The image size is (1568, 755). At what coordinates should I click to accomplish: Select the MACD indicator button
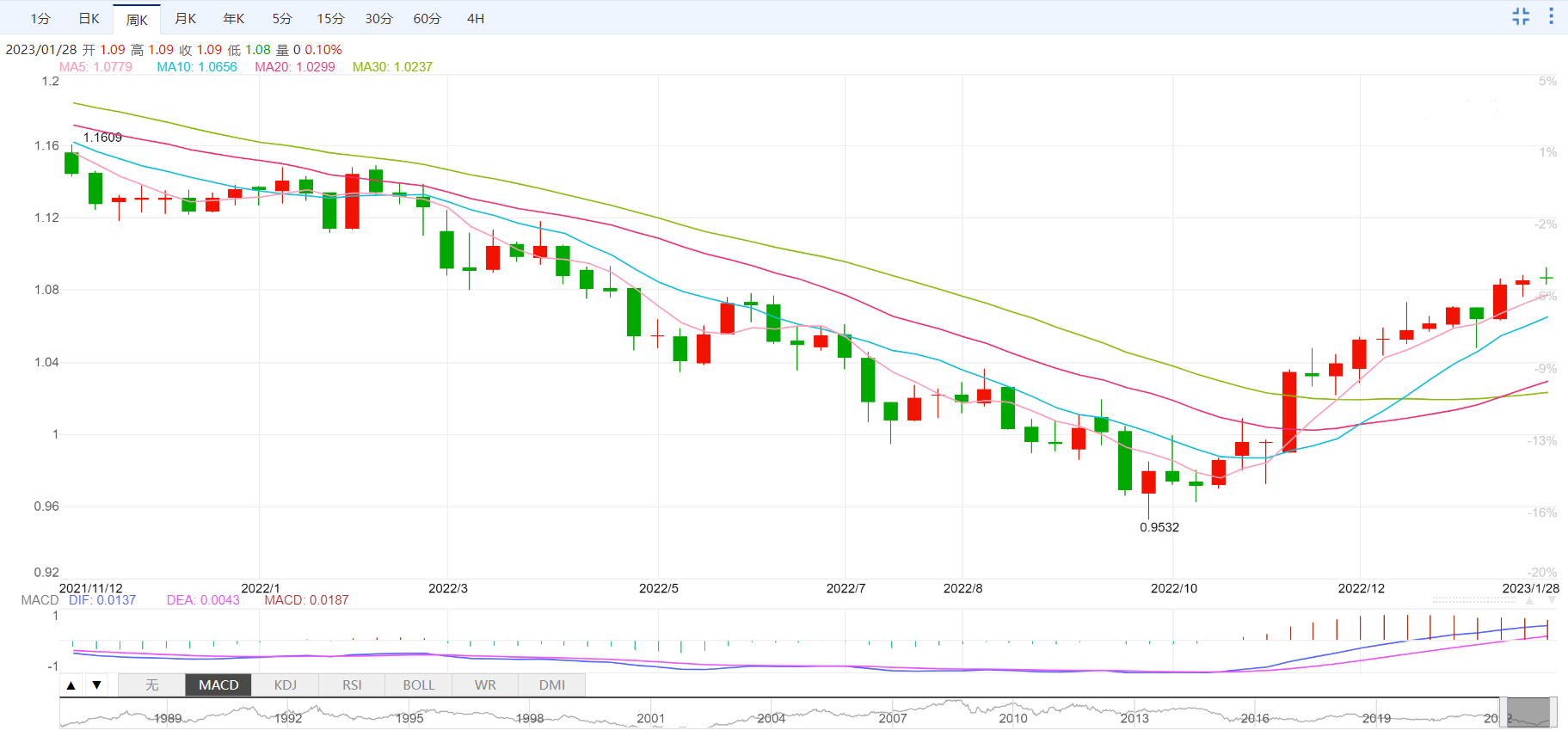point(218,685)
